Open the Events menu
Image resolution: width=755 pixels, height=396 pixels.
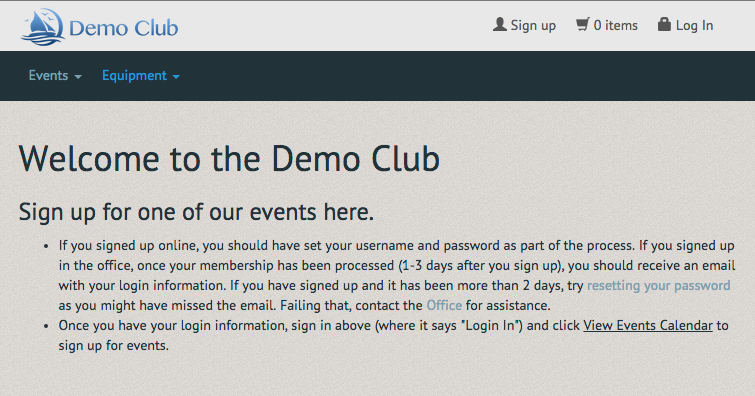click(x=48, y=76)
